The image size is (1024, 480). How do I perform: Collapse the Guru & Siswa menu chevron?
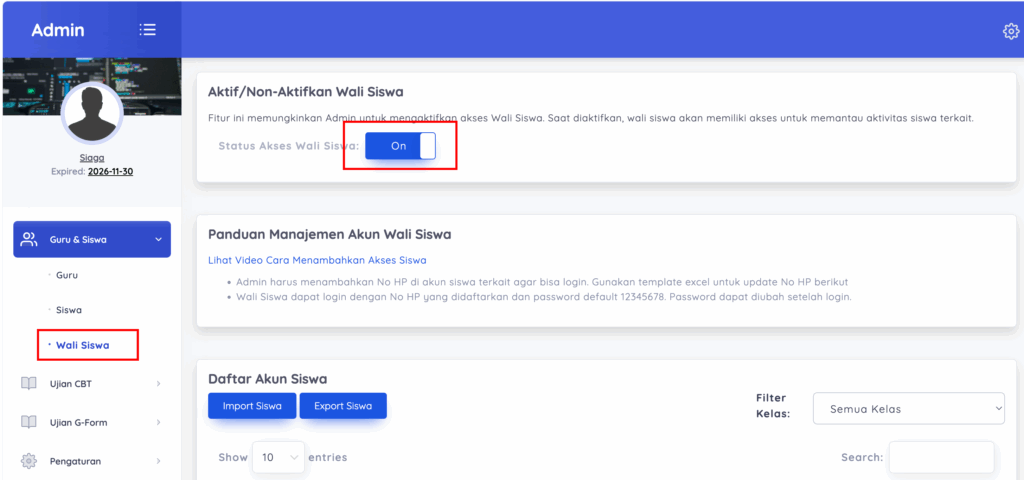tap(158, 240)
